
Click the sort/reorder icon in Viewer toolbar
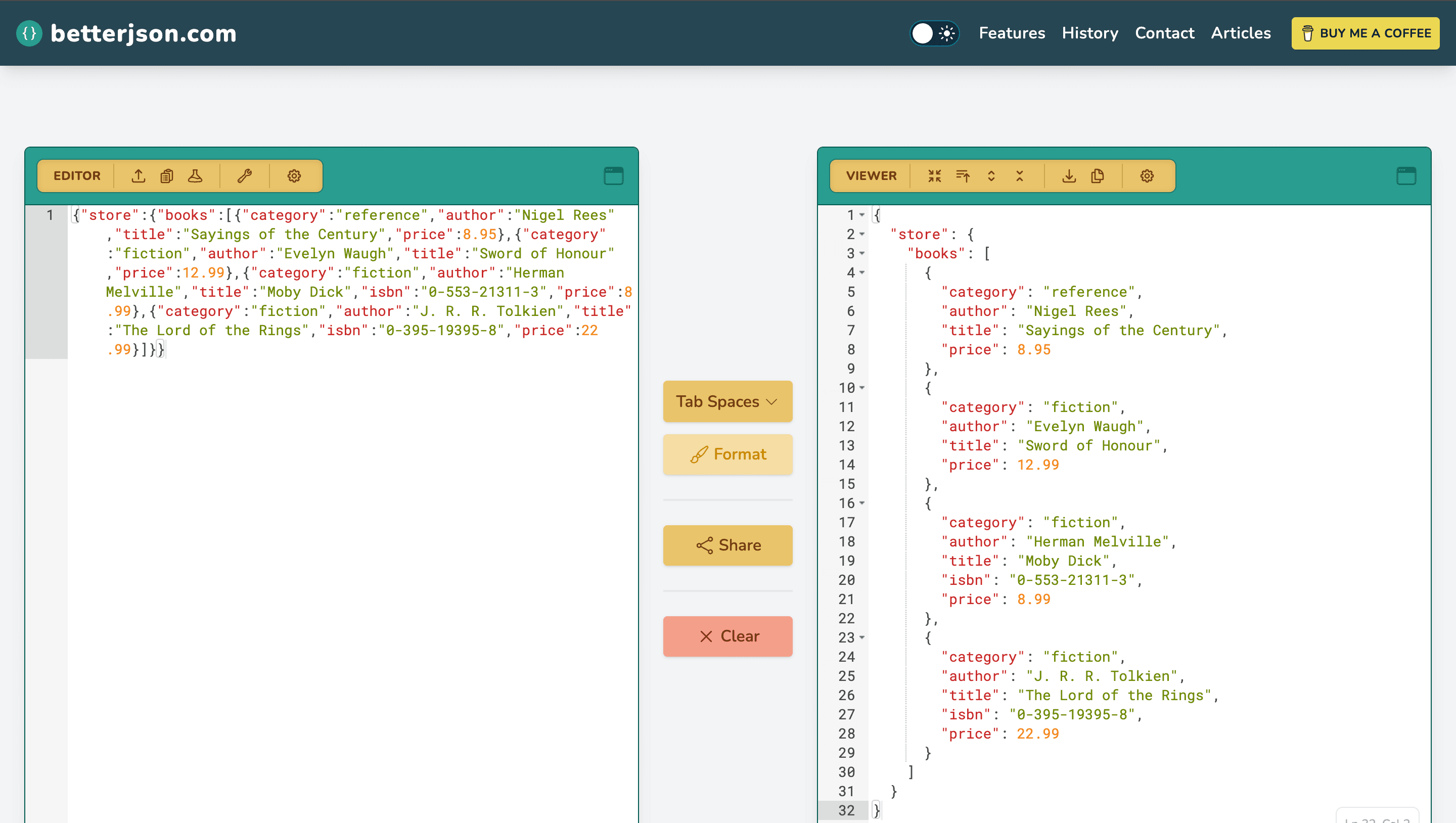(961, 176)
